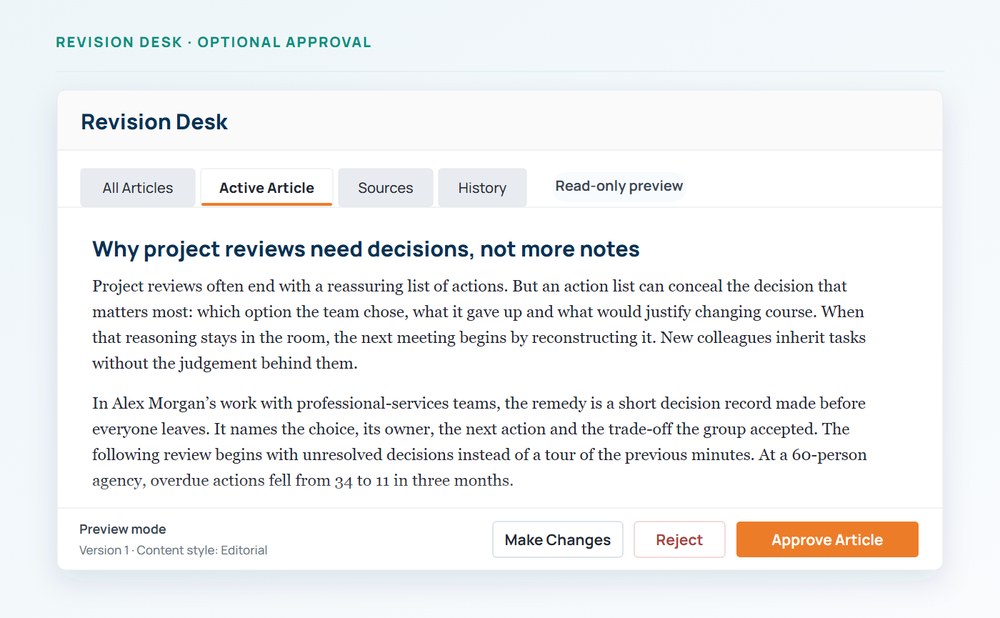Reject the article
1000x618 pixels.
(x=679, y=540)
